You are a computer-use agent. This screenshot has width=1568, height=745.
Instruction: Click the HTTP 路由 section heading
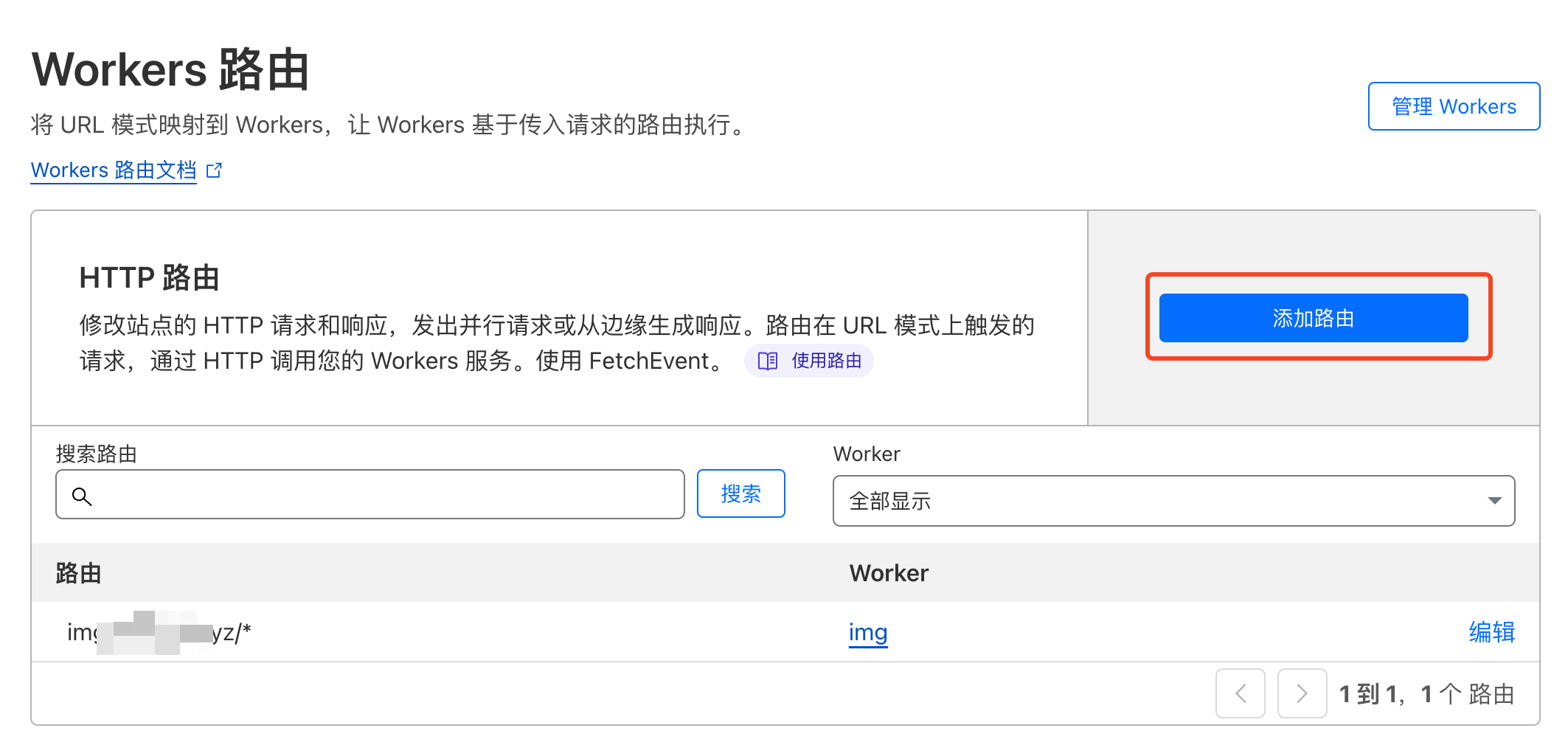point(149,278)
